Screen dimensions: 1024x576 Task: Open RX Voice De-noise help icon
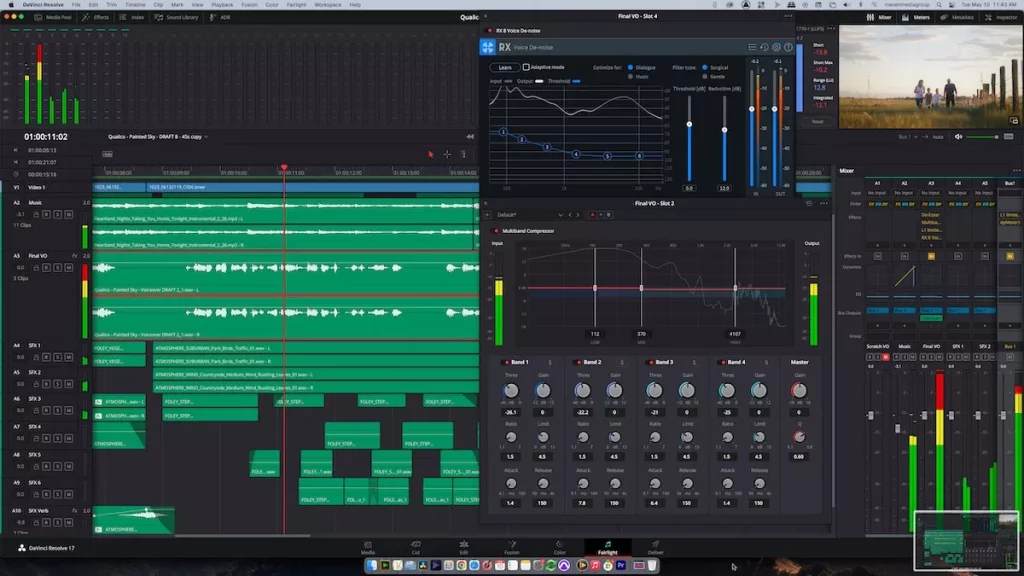(788, 47)
